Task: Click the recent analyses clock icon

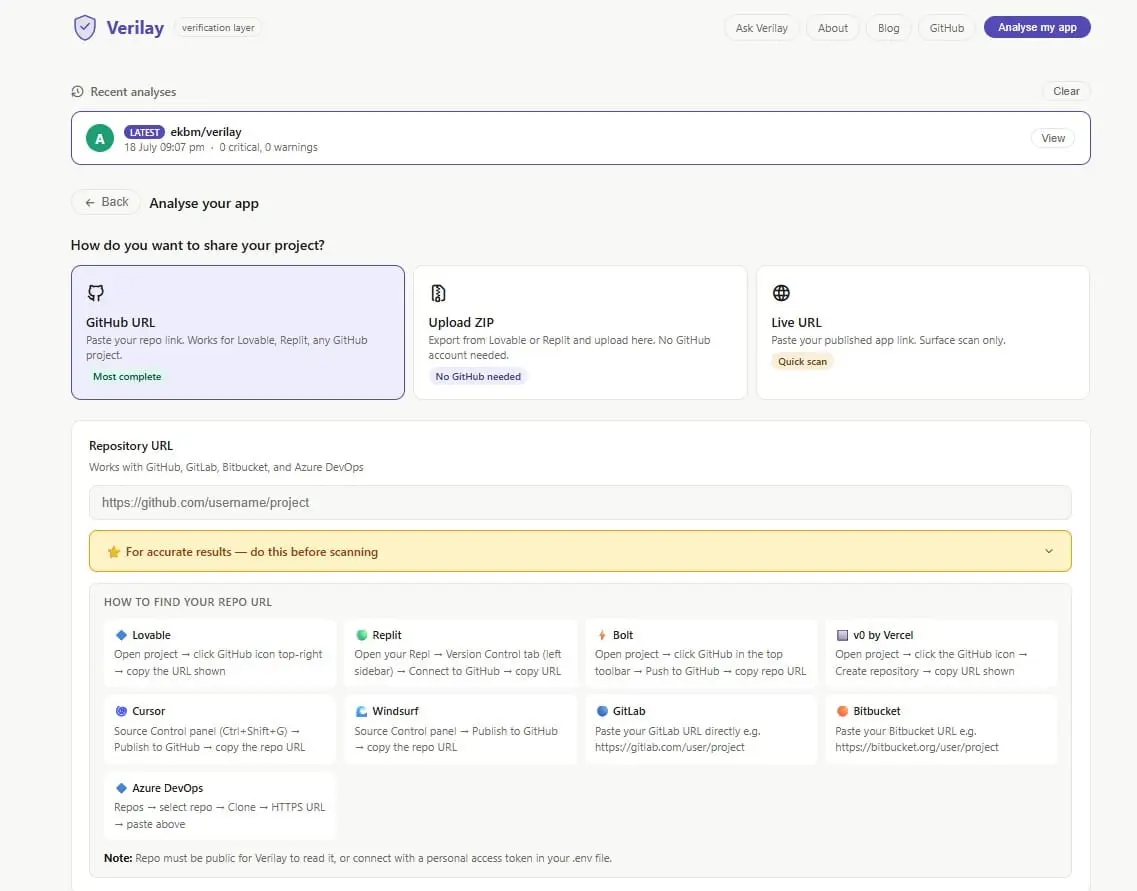Action: coord(78,91)
